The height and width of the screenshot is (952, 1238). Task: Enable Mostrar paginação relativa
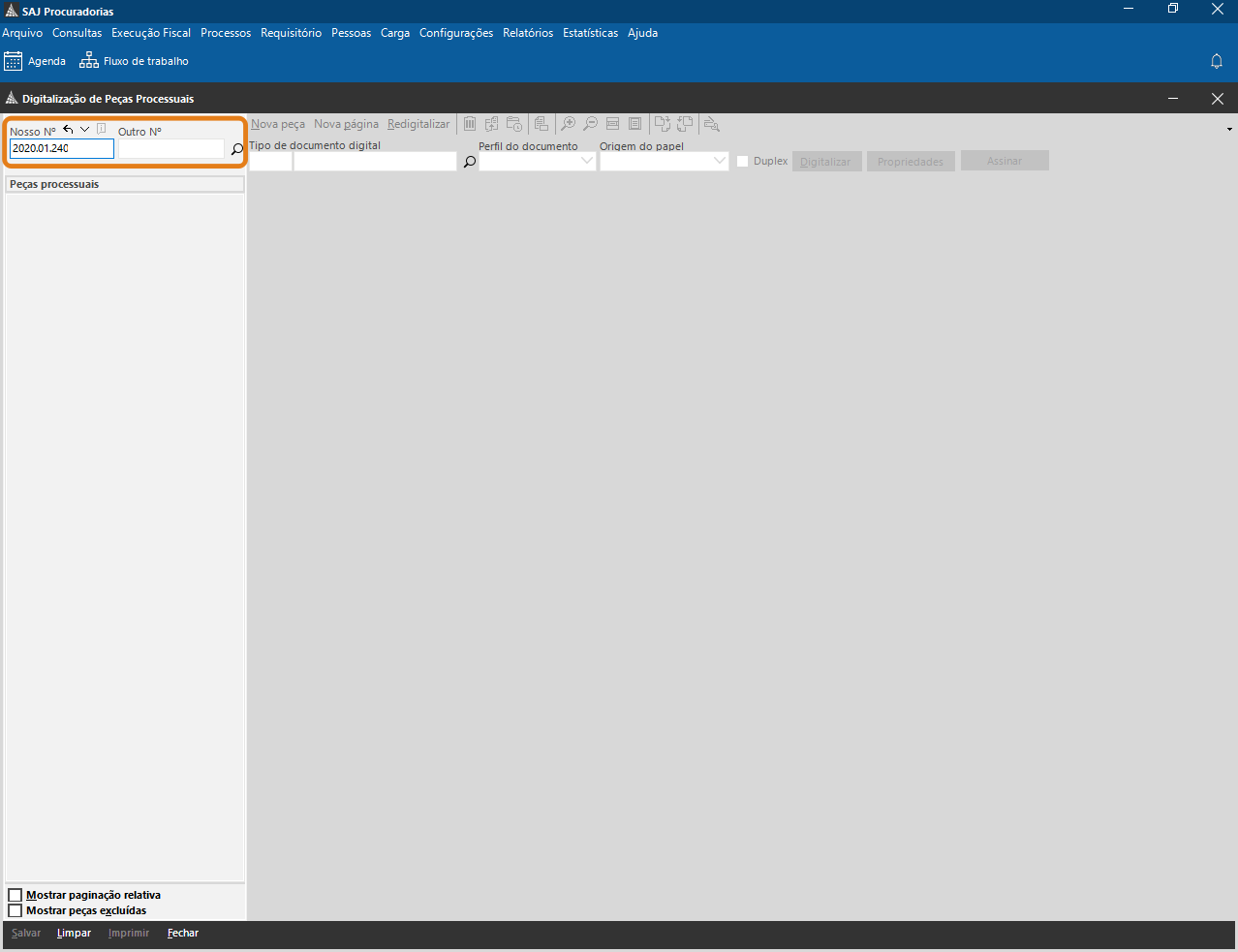pyautogui.click(x=15, y=896)
